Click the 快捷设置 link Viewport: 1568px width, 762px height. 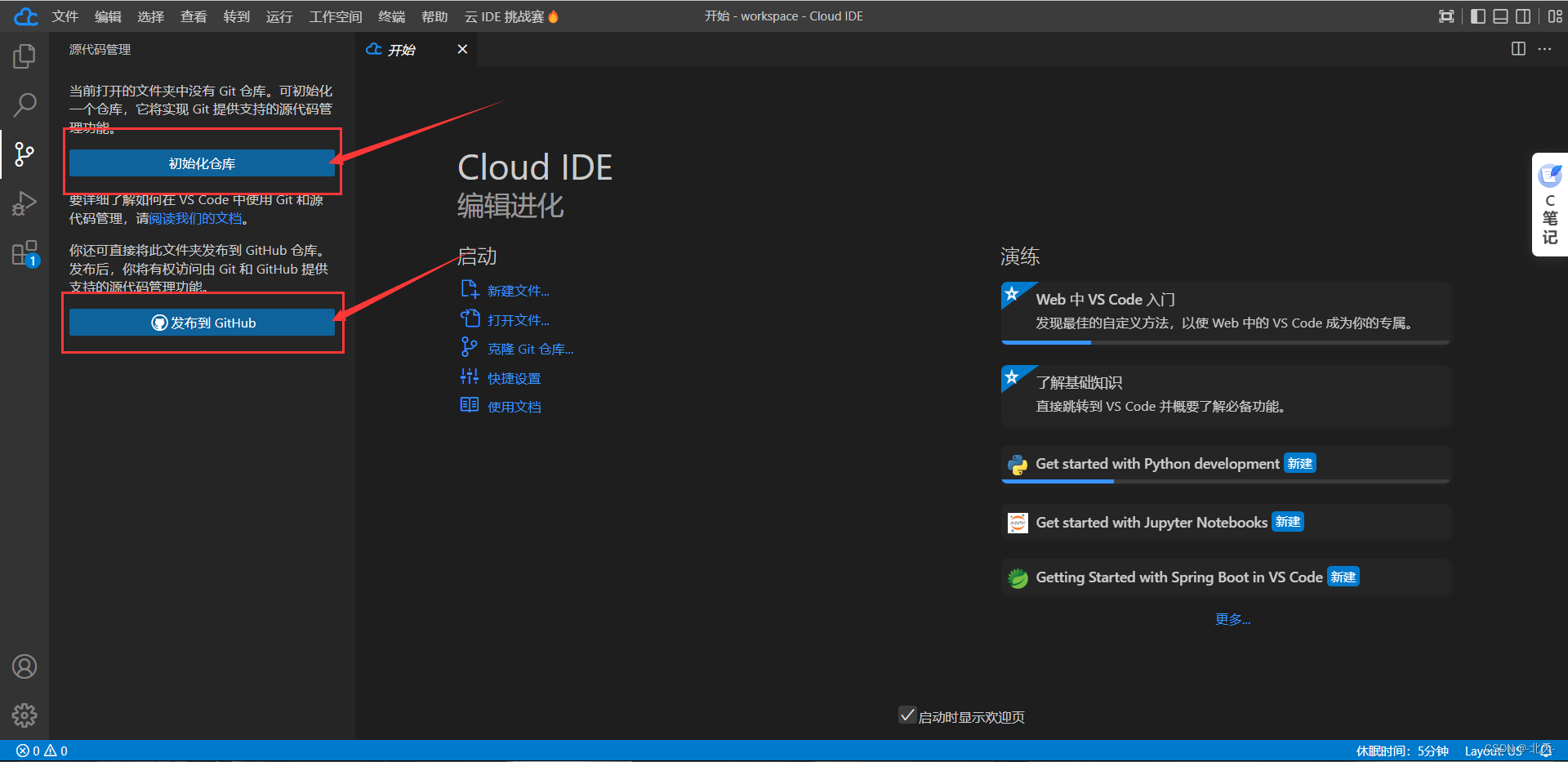(514, 378)
